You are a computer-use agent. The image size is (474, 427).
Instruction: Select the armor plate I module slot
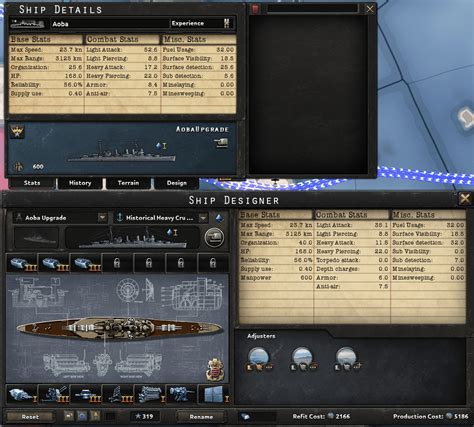tap(214, 394)
